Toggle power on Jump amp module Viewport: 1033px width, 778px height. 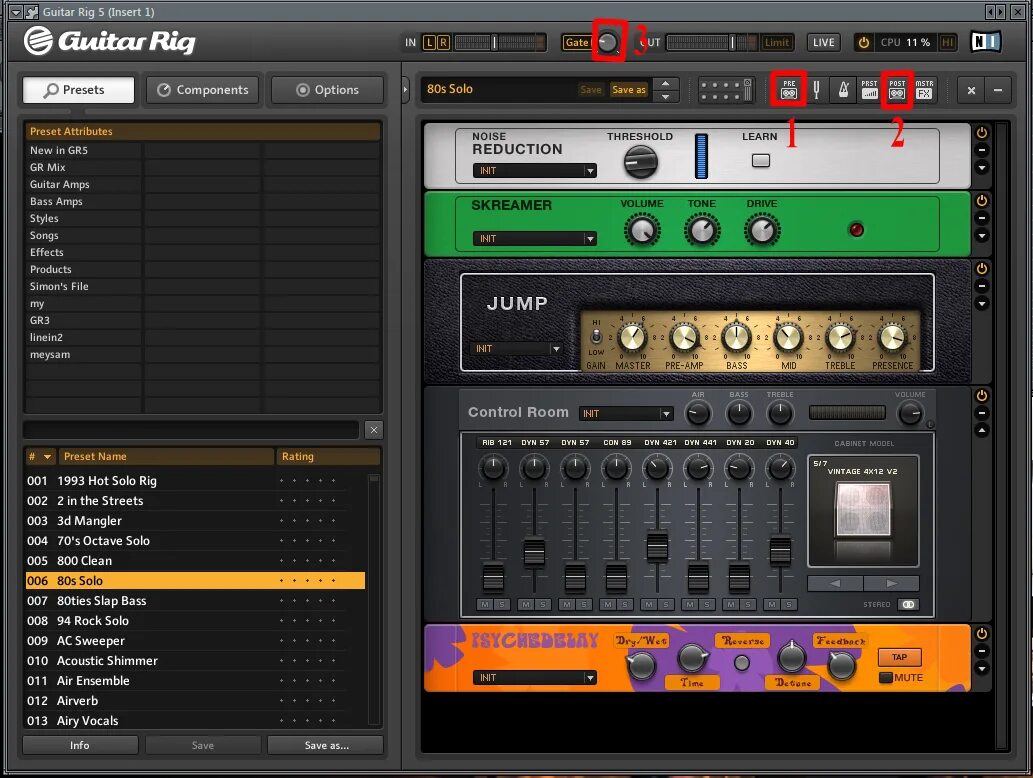coord(982,268)
